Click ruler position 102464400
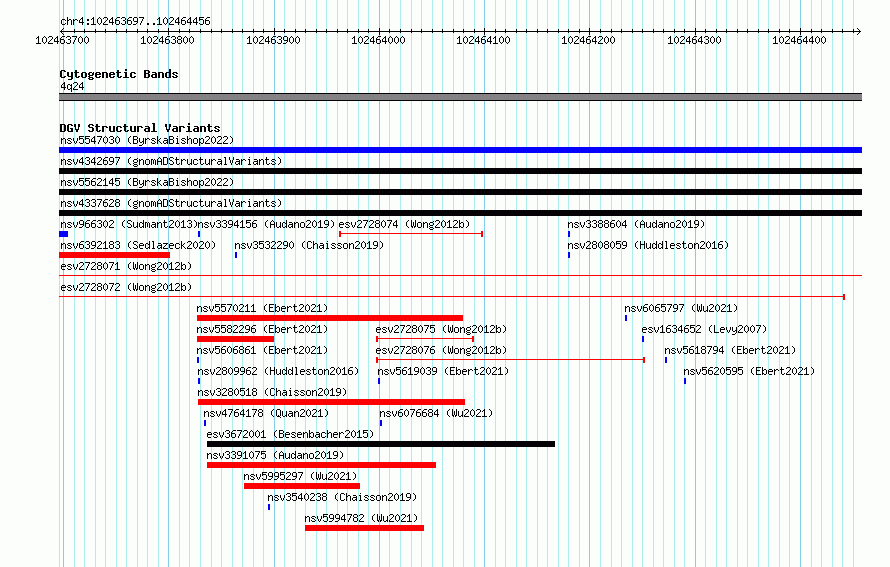 click(799, 40)
